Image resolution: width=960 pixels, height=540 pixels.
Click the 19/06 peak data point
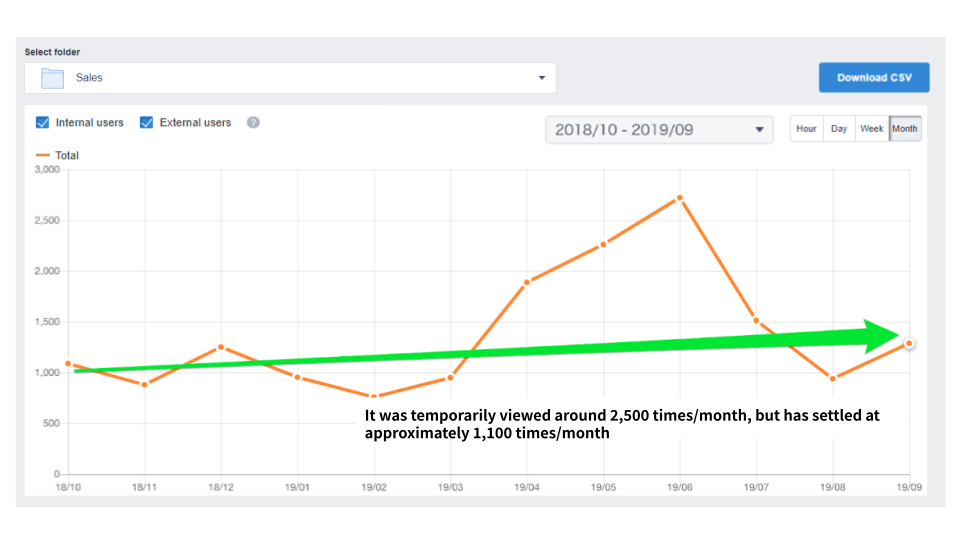(680, 198)
